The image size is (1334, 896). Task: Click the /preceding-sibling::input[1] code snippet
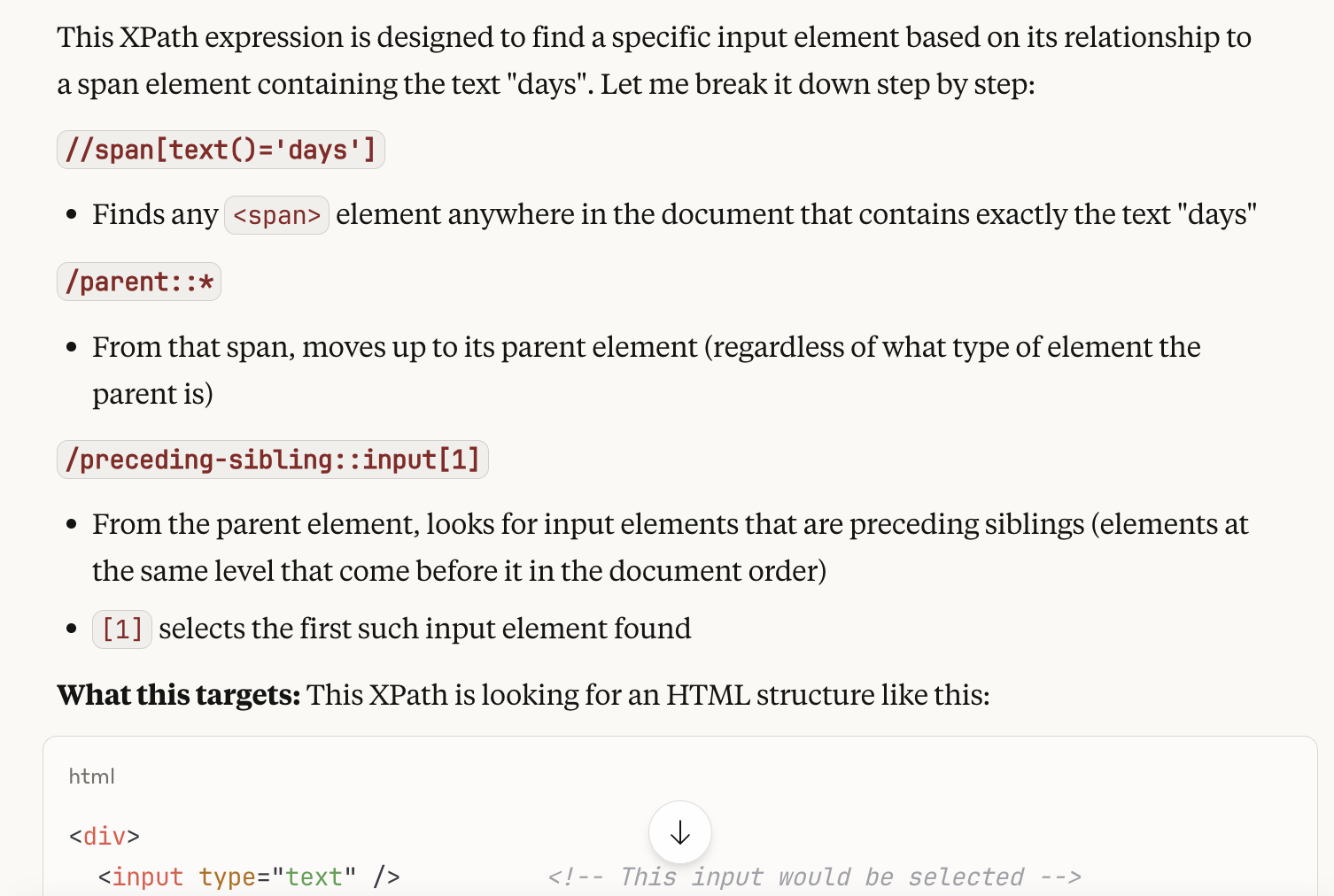[273, 460]
